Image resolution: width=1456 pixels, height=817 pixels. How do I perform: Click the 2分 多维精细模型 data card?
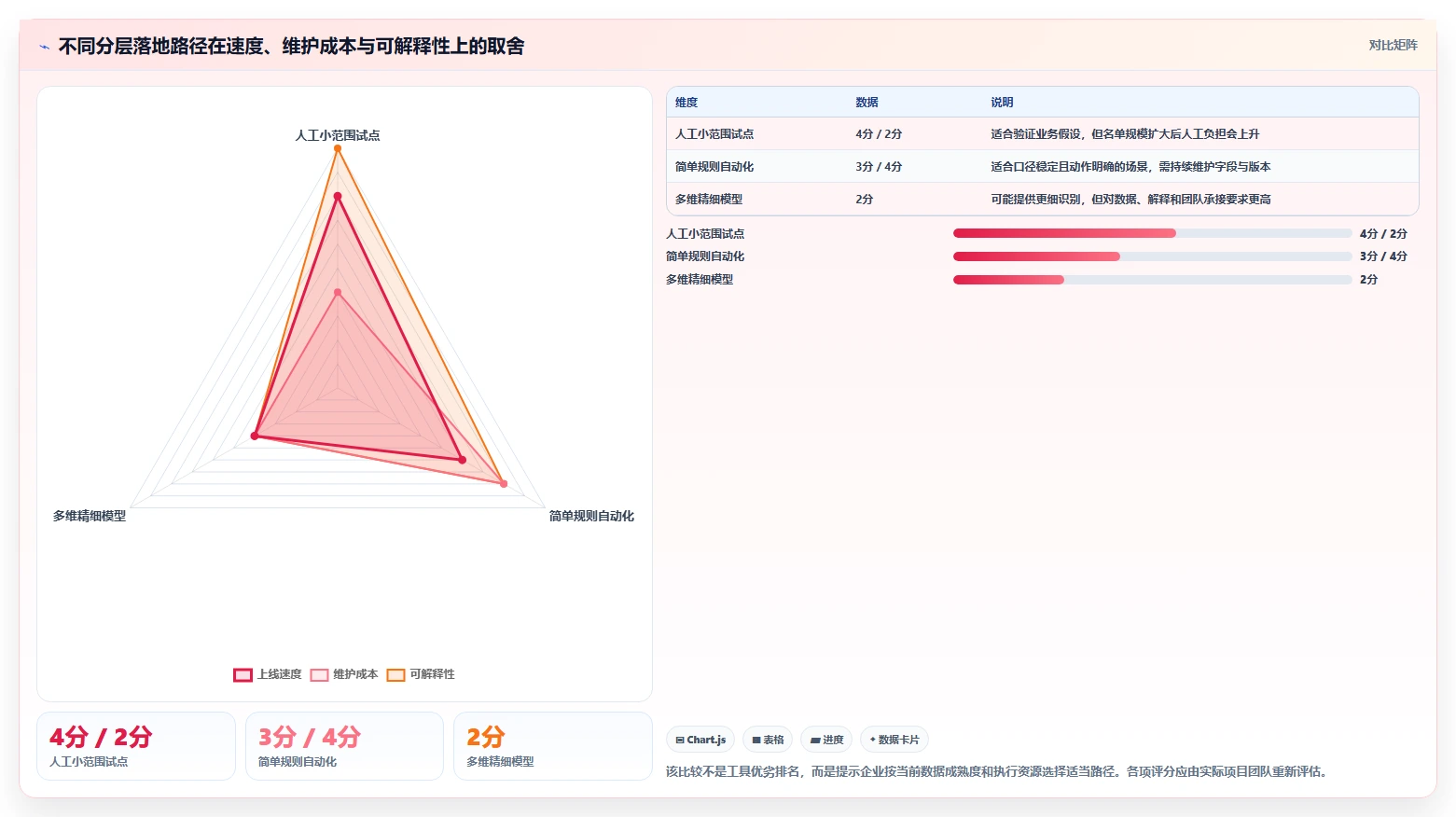click(x=552, y=746)
